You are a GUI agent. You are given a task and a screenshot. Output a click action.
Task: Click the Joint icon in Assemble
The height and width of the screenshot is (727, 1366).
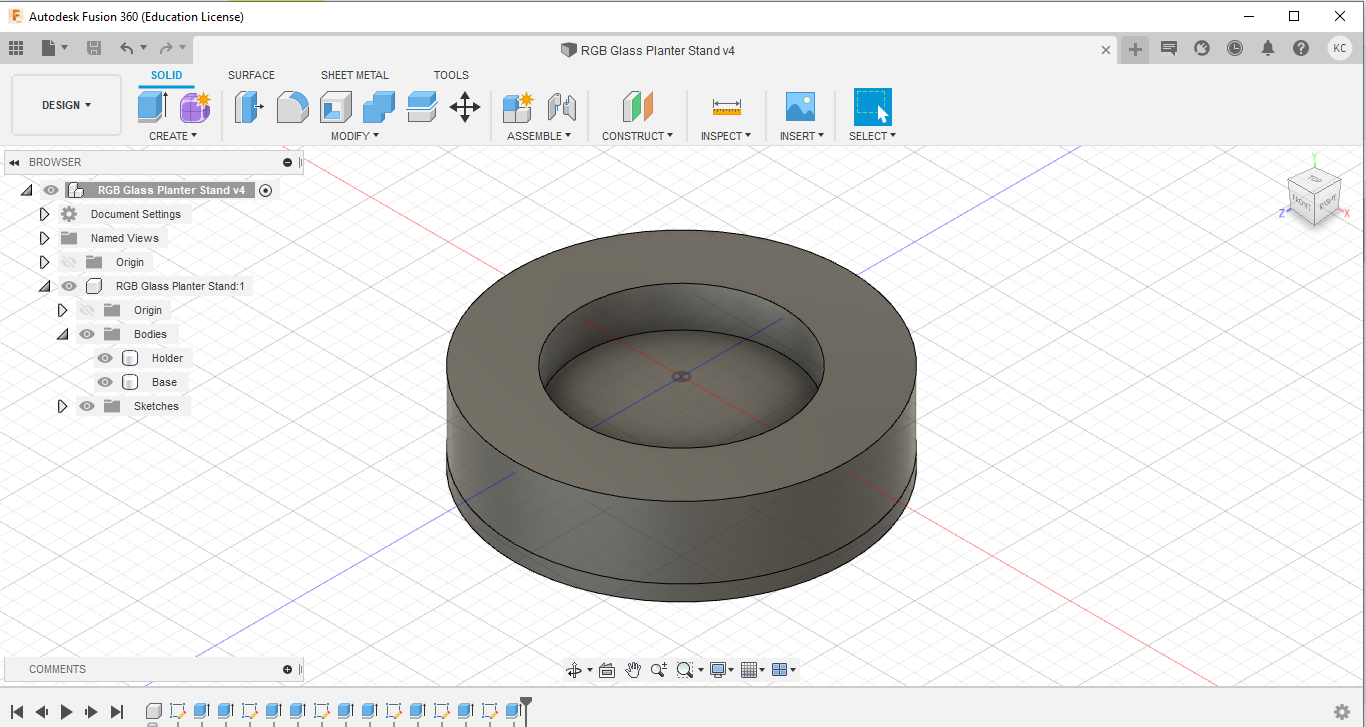pos(562,106)
